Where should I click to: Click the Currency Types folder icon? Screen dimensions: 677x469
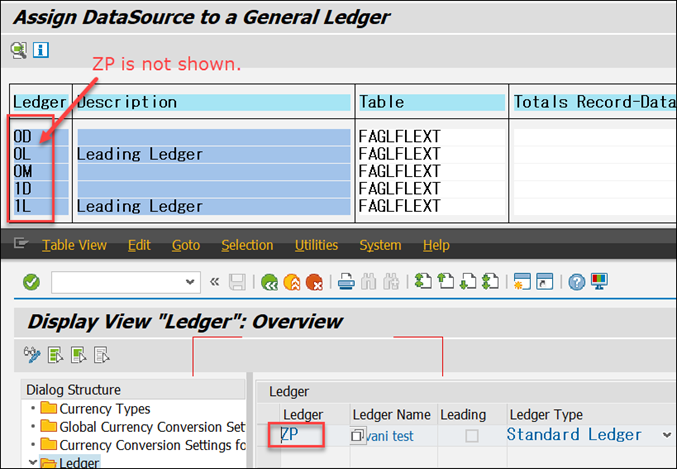tap(48, 408)
